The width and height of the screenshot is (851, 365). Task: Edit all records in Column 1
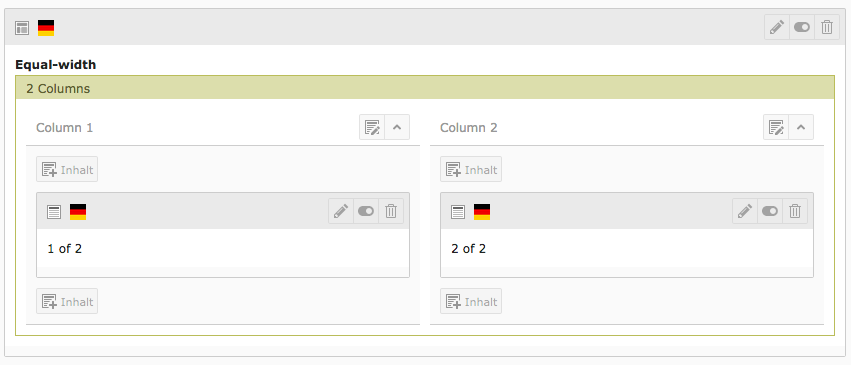tap(372, 127)
